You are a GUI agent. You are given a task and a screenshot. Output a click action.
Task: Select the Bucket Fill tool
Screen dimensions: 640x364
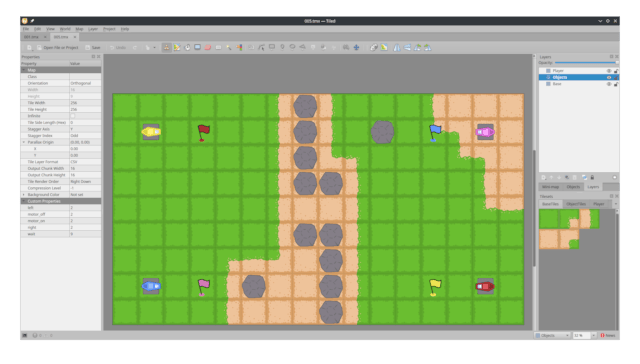tap(187, 48)
